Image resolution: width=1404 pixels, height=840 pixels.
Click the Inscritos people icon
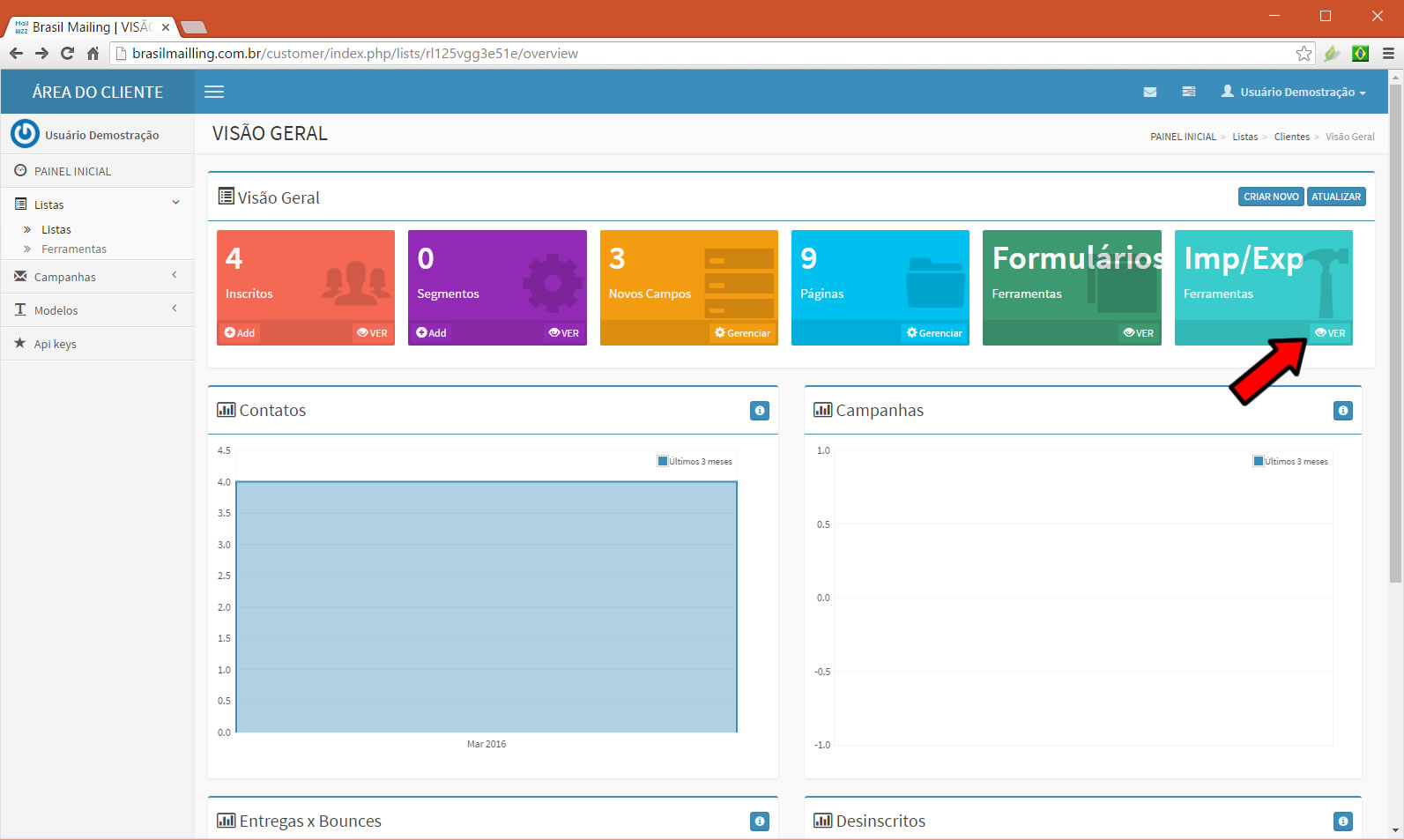(355, 282)
